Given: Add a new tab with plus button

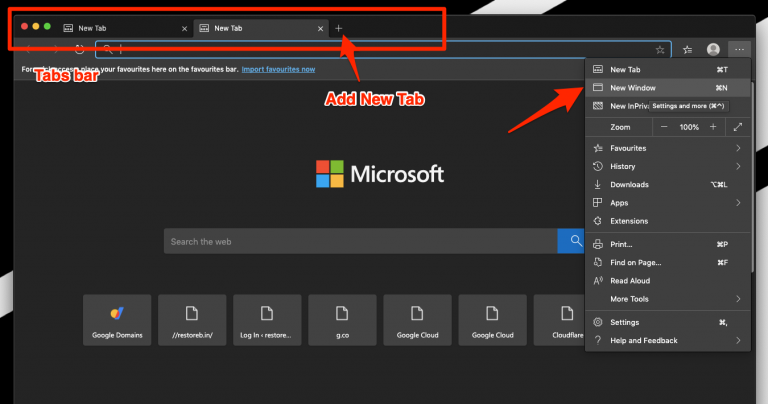Looking at the screenshot, I should click(x=338, y=28).
